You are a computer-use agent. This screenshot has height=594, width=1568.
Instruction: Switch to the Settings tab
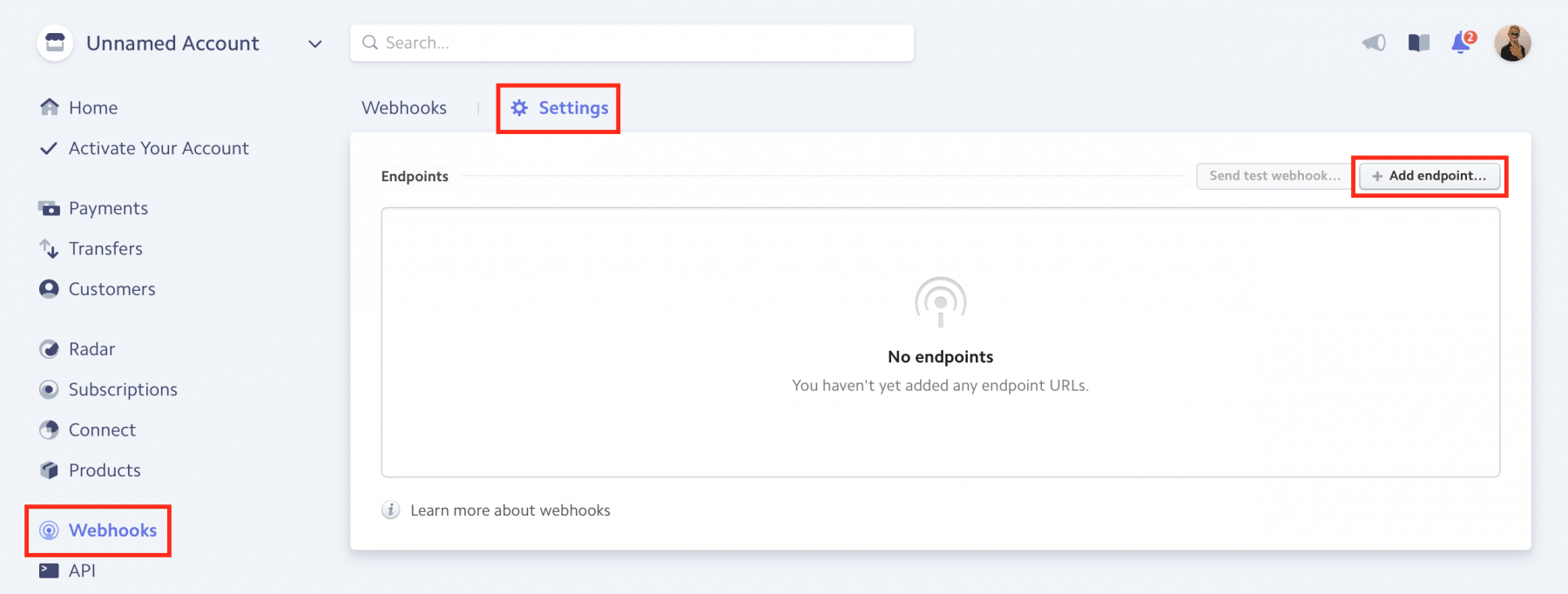[559, 108]
